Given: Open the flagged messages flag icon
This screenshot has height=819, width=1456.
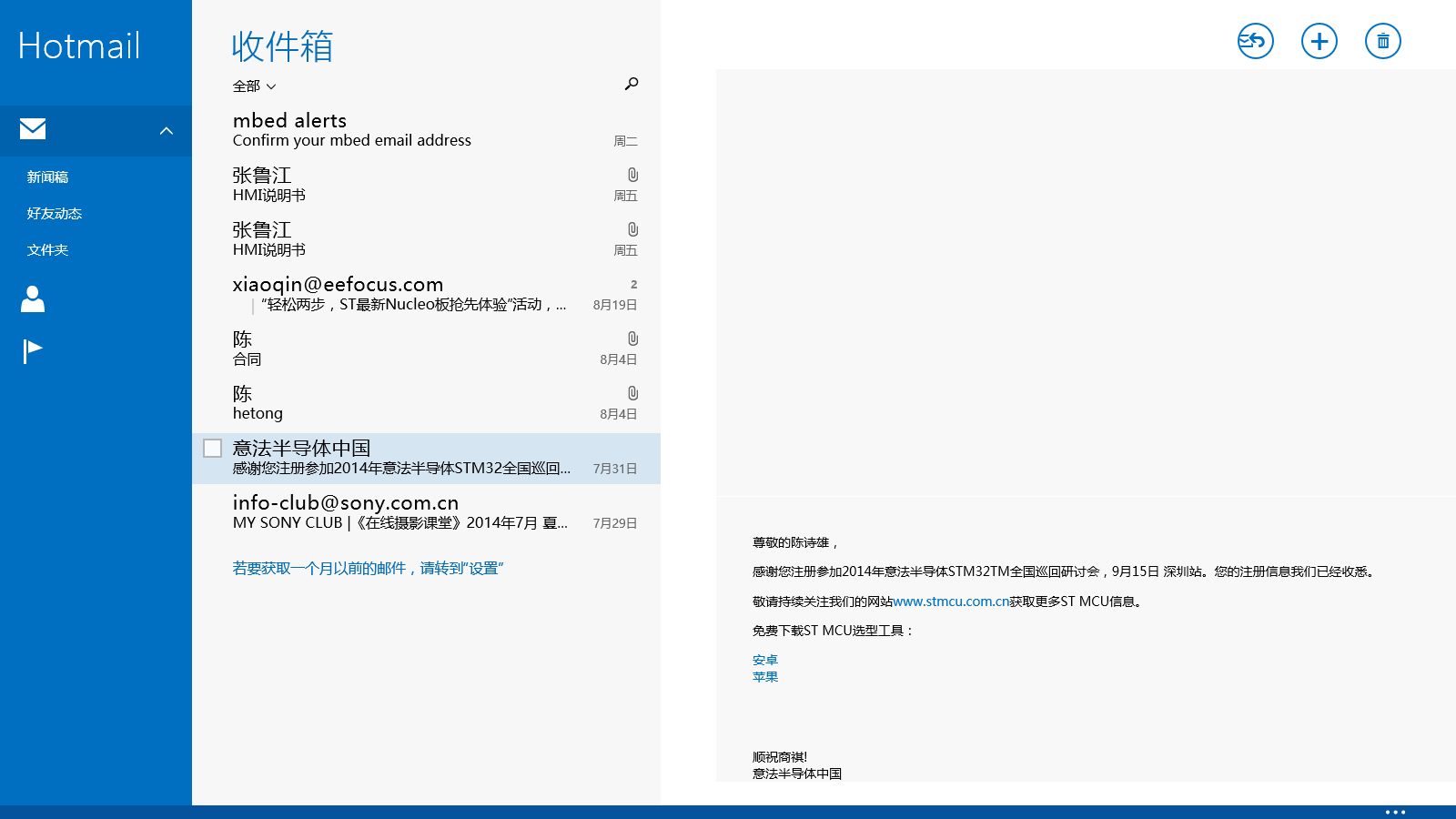Looking at the screenshot, I should pos(33,351).
